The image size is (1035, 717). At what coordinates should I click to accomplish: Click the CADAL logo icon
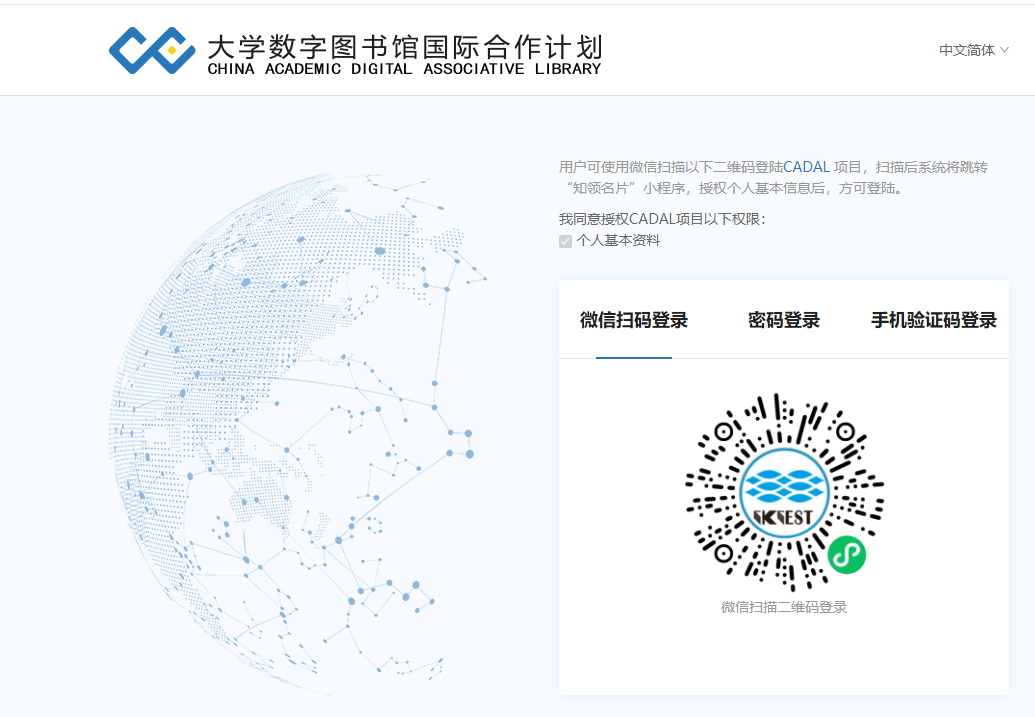click(x=152, y=50)
